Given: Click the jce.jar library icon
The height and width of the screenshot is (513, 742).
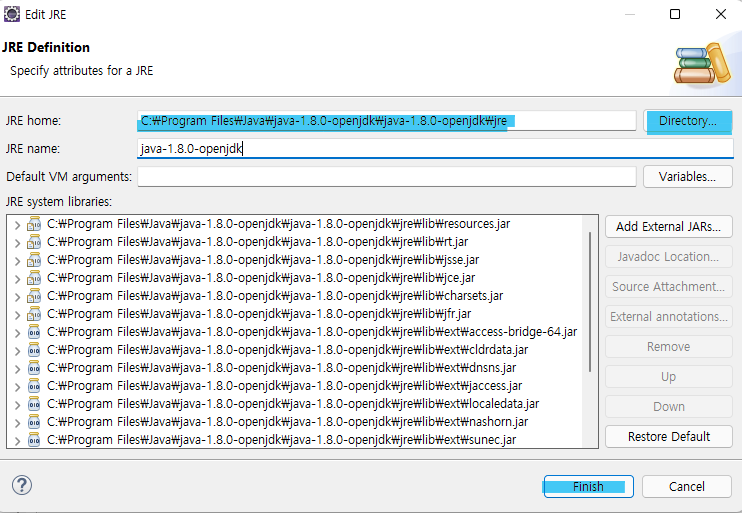Looking at the screenshot, I should pyautogui.click(x=34, y=278).
